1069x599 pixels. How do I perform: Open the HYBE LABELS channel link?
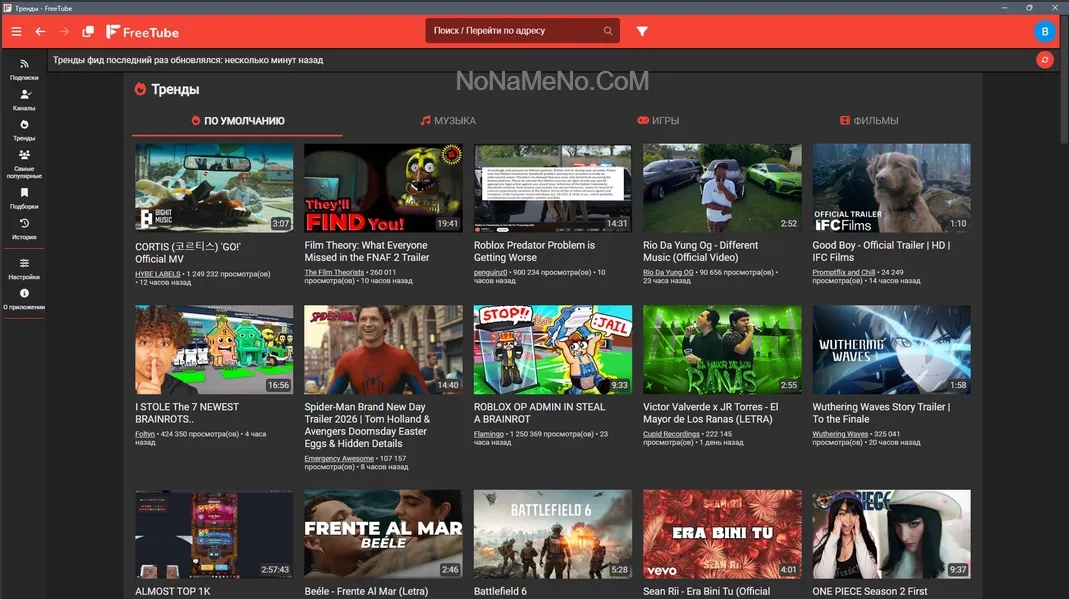pos(158,273)
